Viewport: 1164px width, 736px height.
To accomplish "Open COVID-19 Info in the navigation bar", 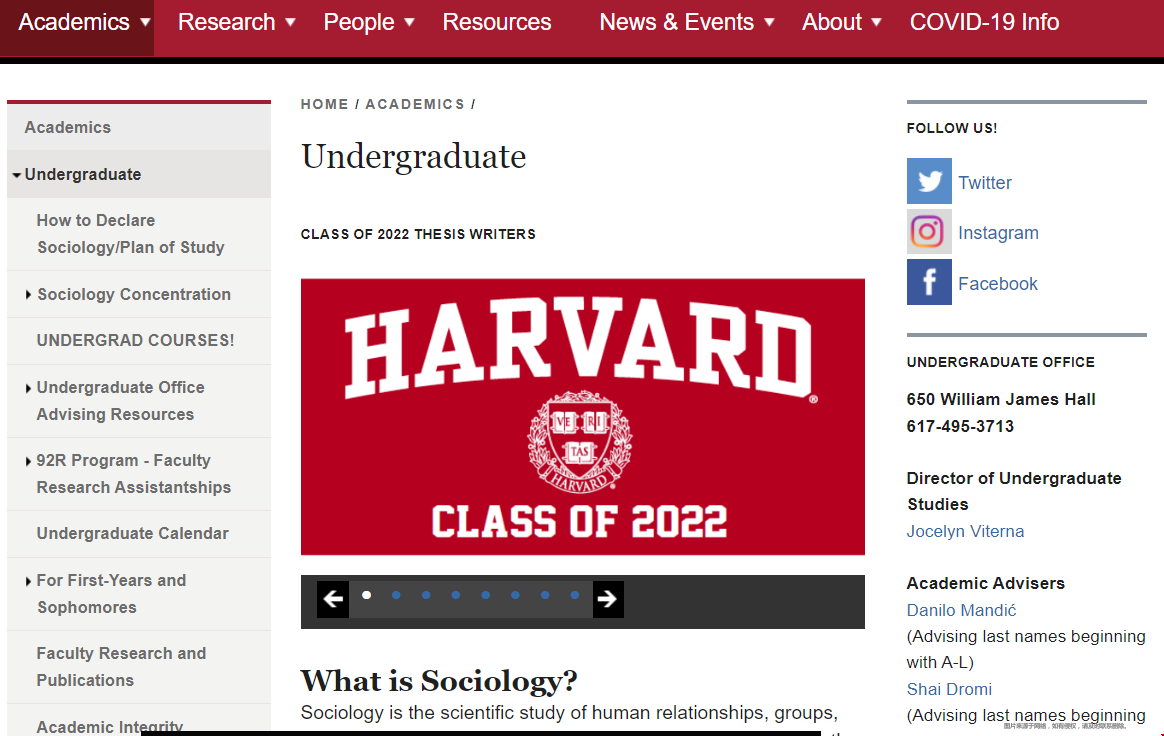I will (x=984, y=22).
